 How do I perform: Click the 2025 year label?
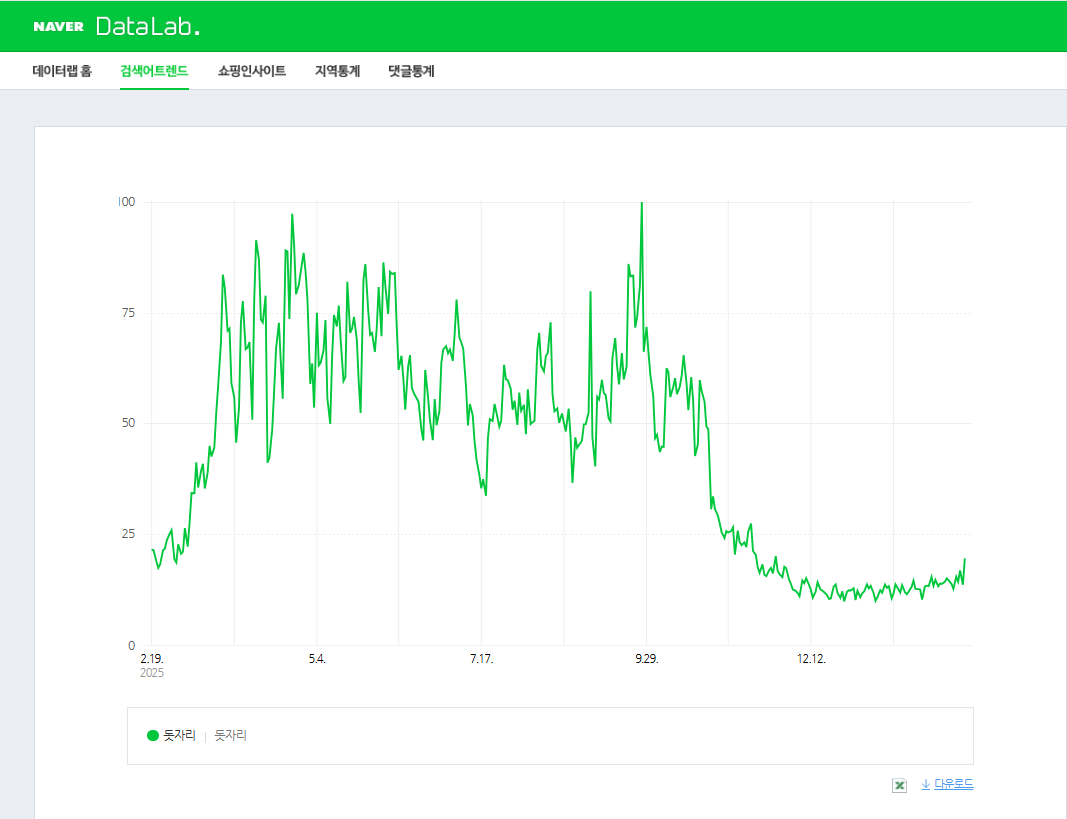click(x=152, y=673)
